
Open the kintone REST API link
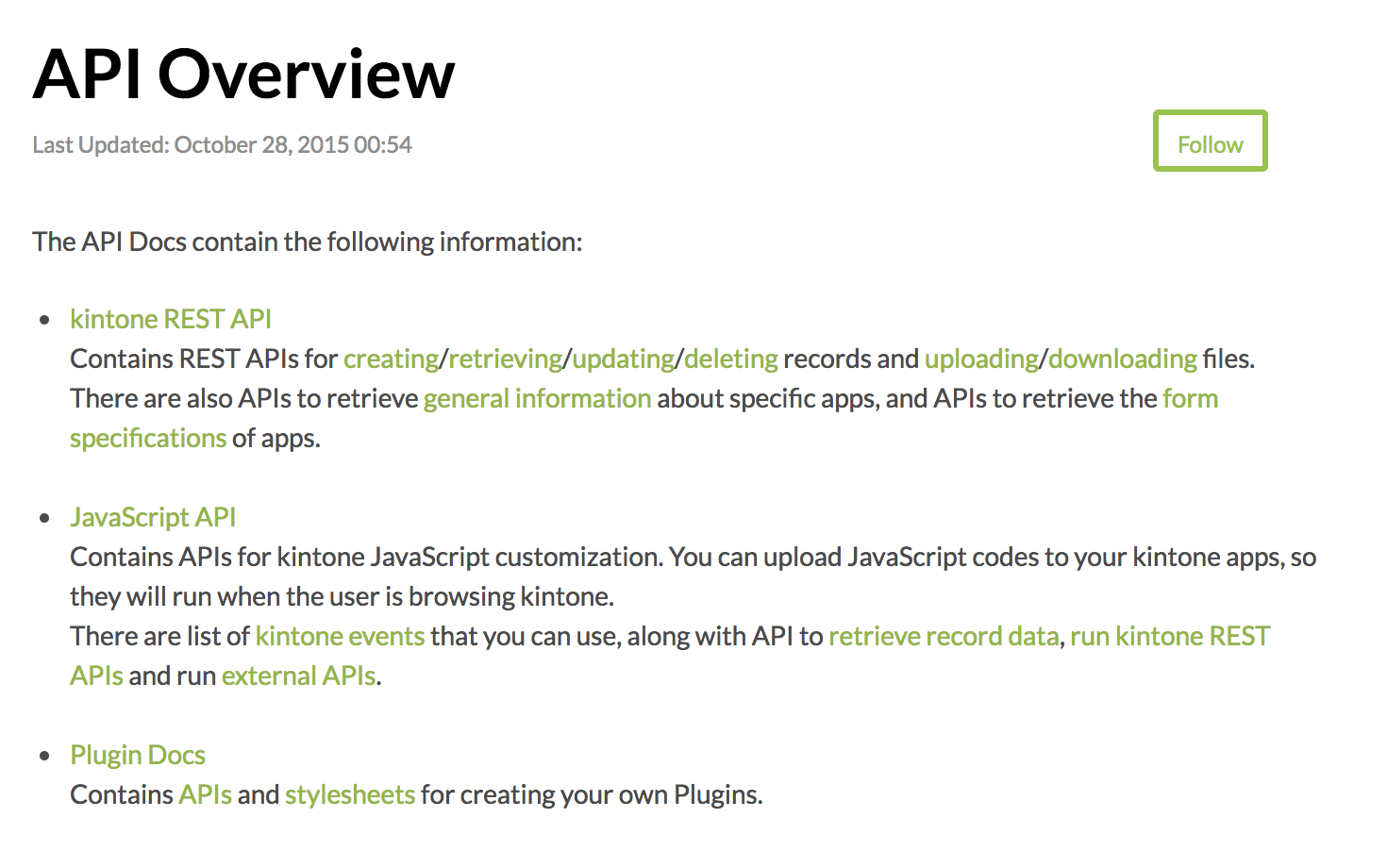[171, 319]
